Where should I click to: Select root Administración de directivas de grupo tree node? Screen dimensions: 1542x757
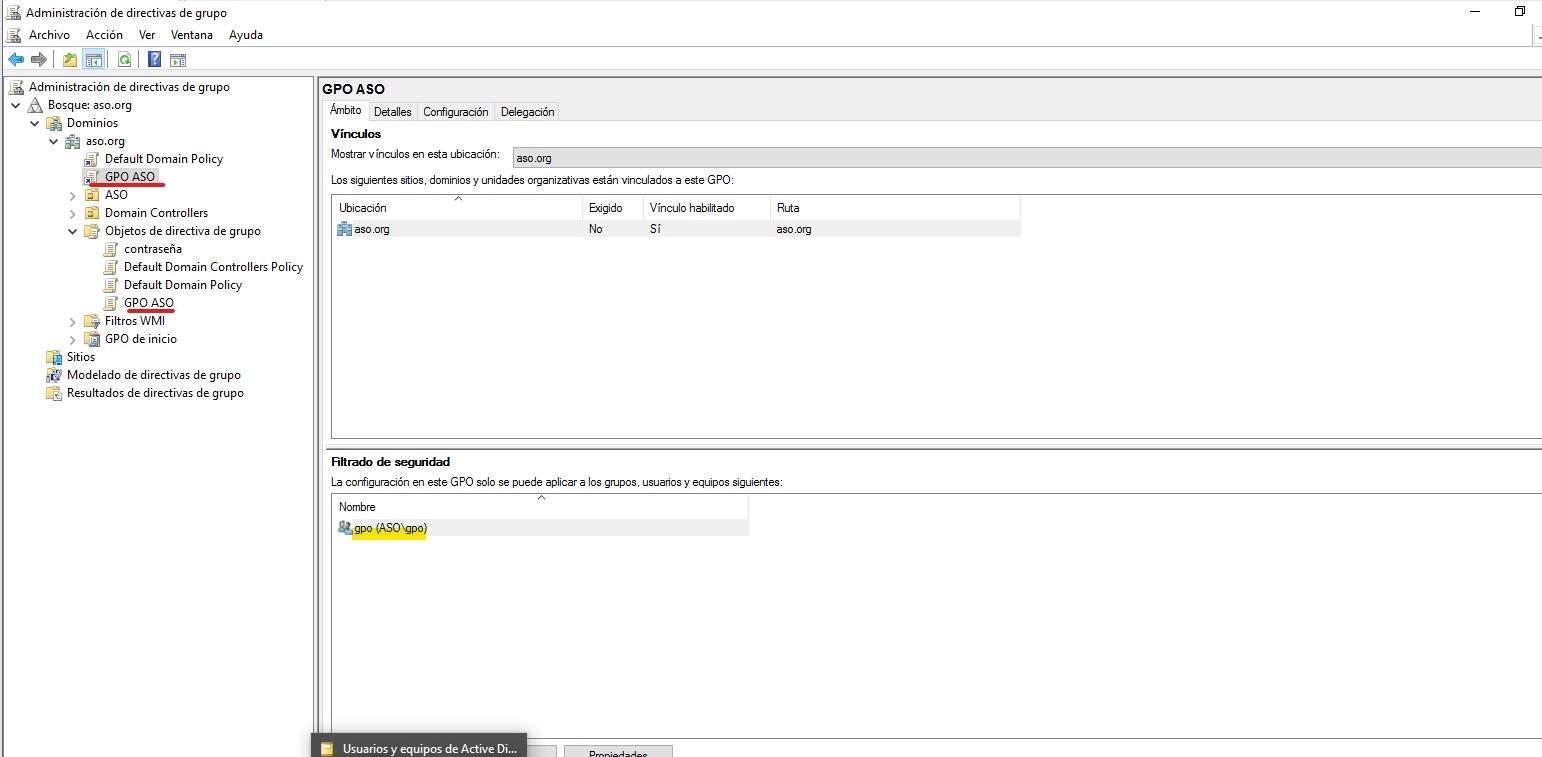click(x=129, y=87)
